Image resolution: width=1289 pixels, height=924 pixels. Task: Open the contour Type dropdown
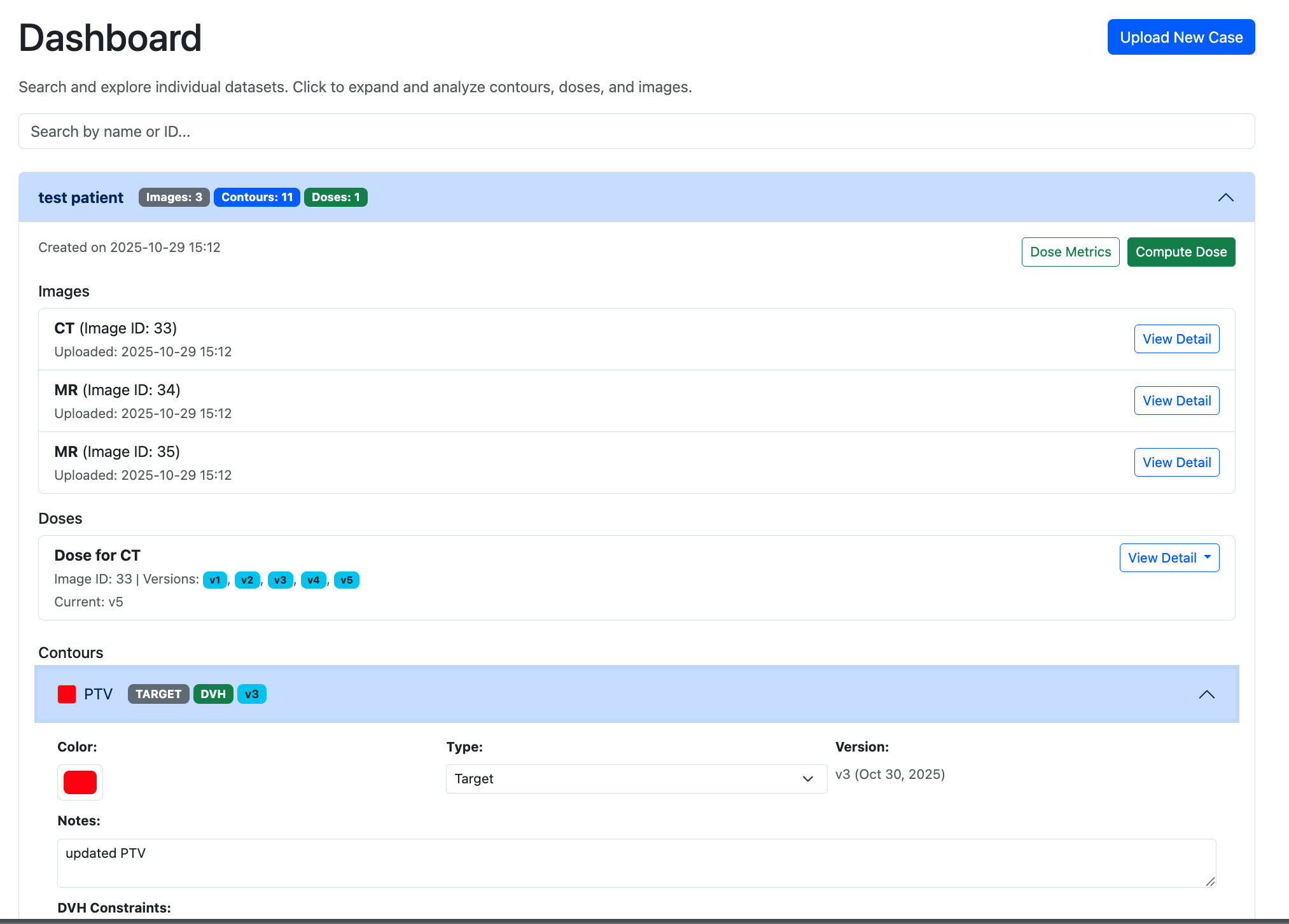click(636, 778)
